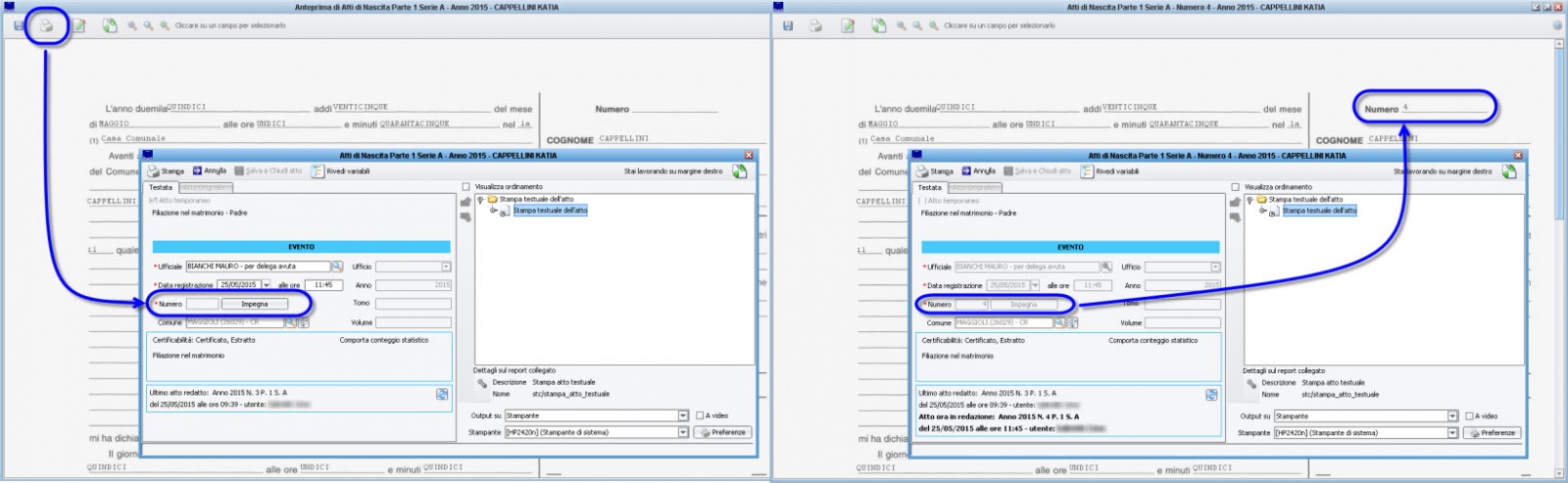Tick Visualizza ordinamento in Numero 4 dialog
The width and height of the screenshot is (1568, 483).
tap(1236, 187)
